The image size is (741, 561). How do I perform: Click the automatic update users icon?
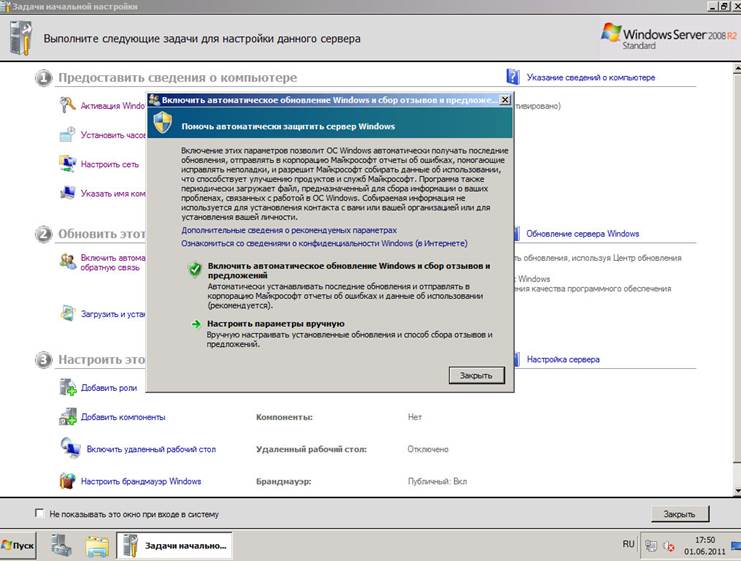[68, 262]
